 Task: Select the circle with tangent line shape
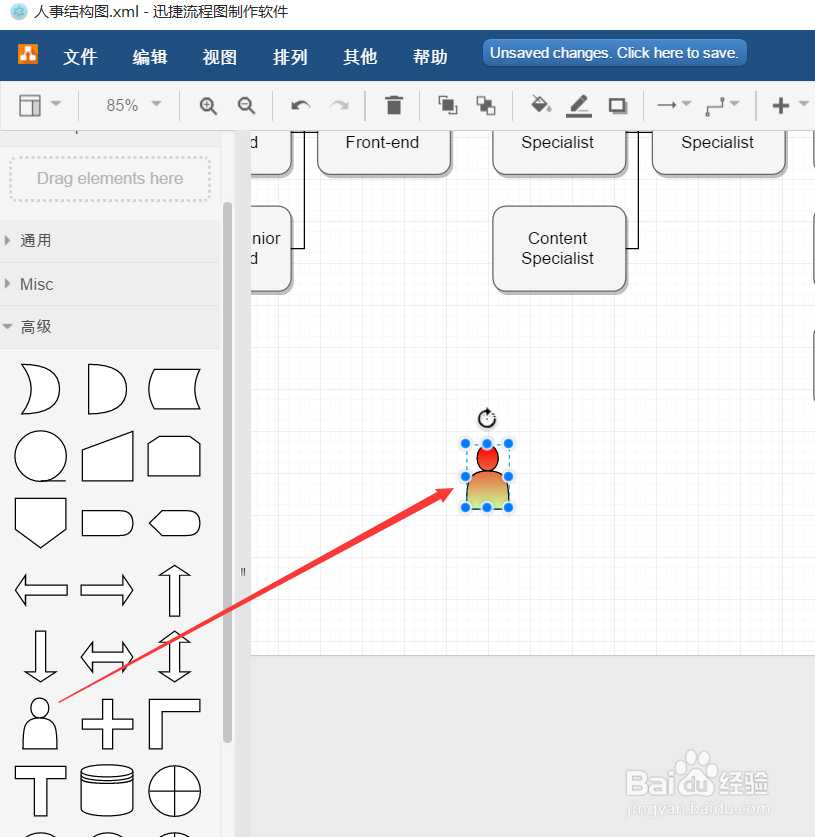coord(41,456)
